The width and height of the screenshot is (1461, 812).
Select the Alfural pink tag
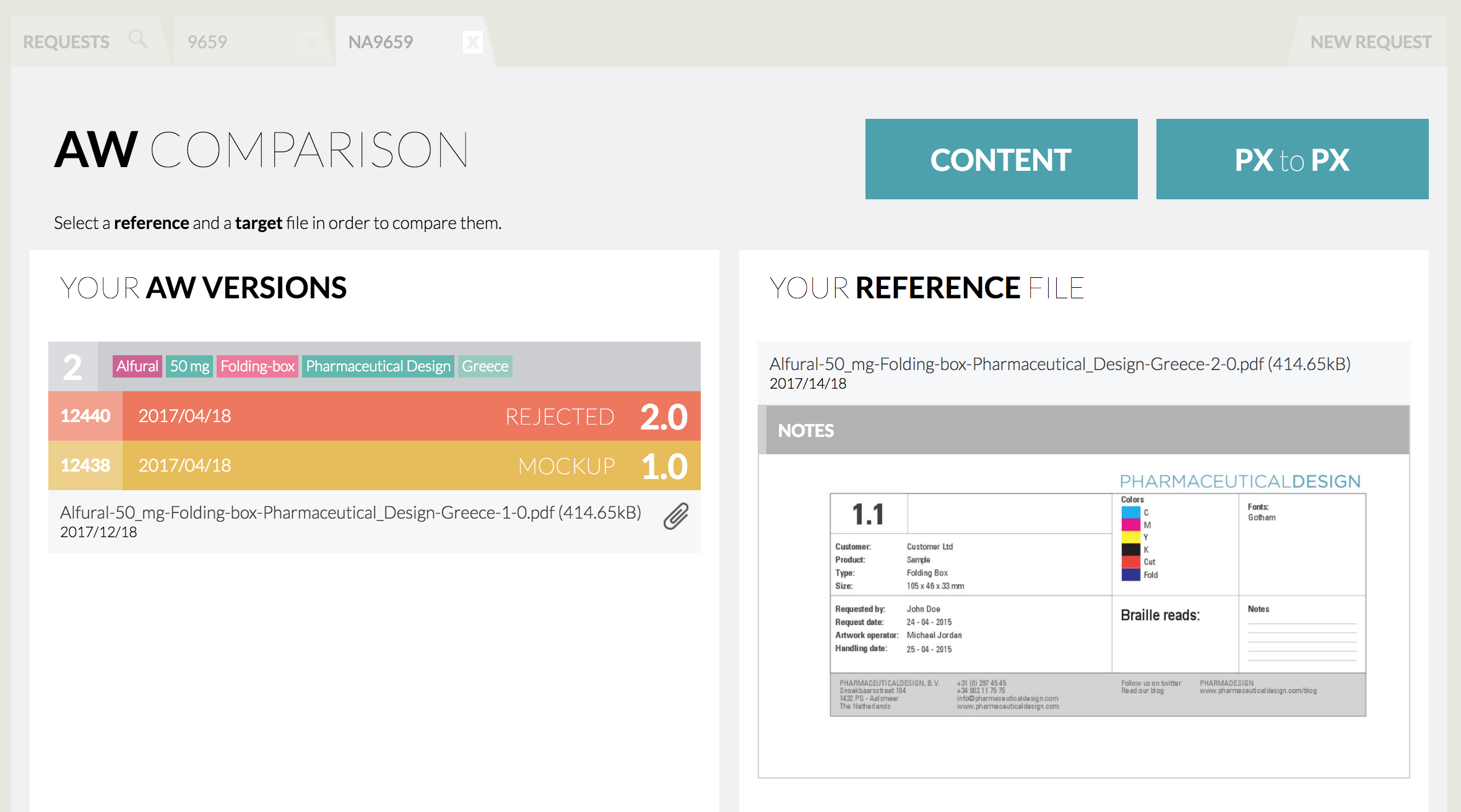137,366
